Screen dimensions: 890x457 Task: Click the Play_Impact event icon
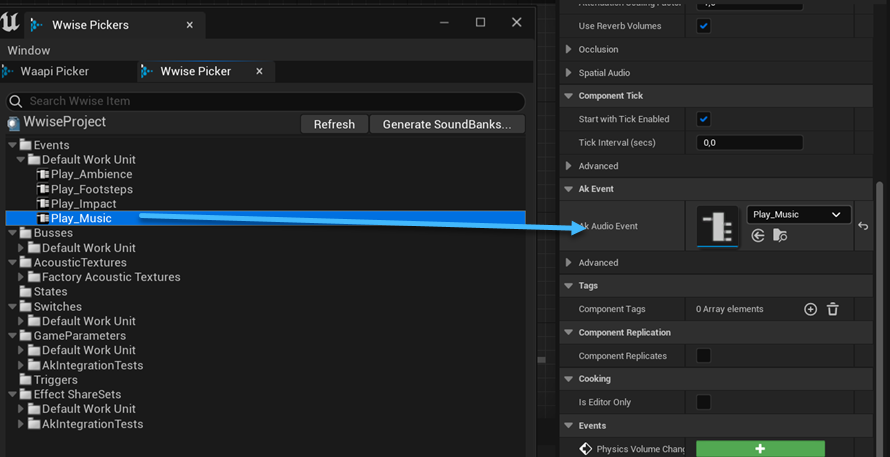click(43, 204)
